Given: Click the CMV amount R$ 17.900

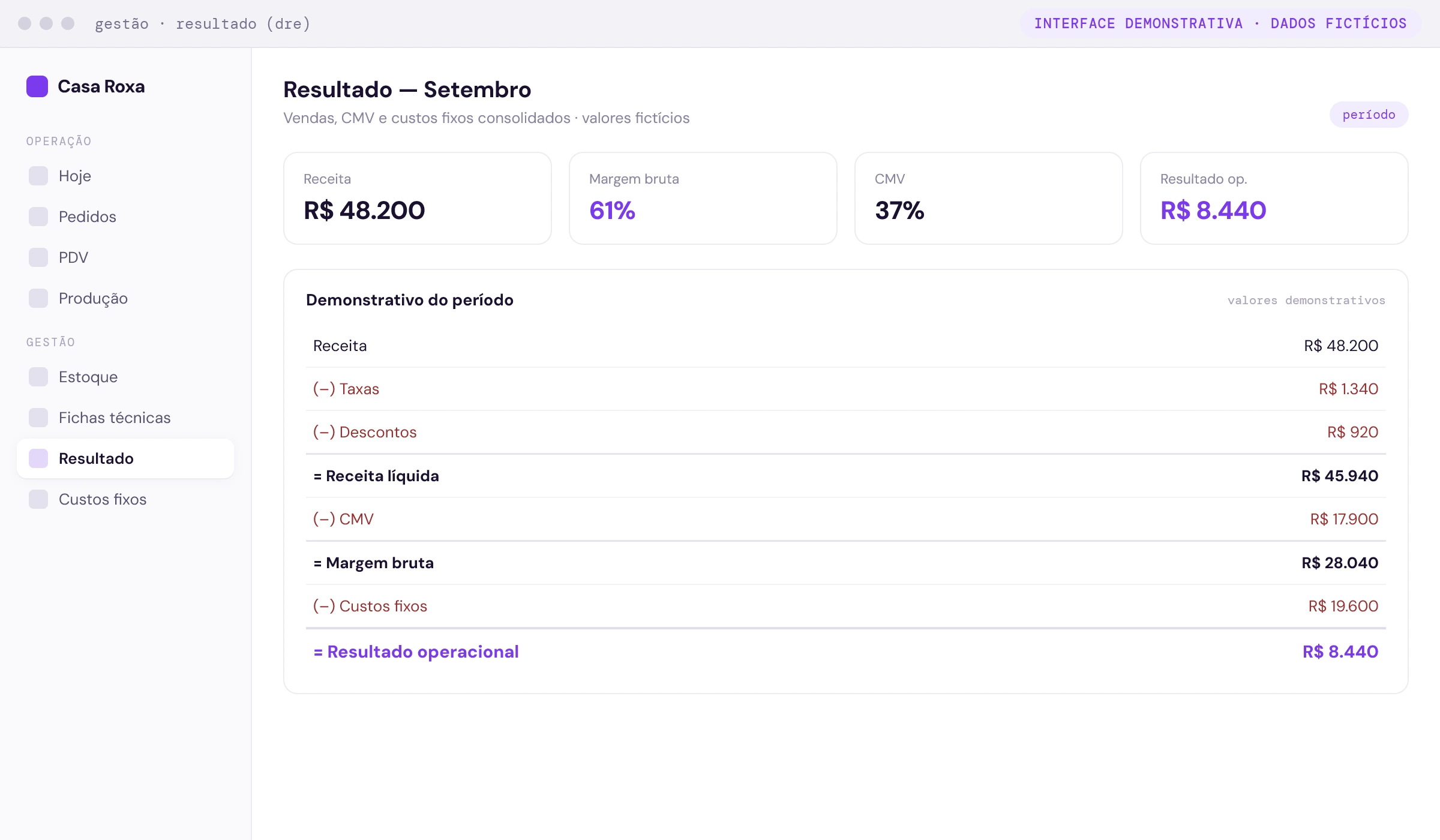Looking at the screenshot, I should click(1344, 519).
